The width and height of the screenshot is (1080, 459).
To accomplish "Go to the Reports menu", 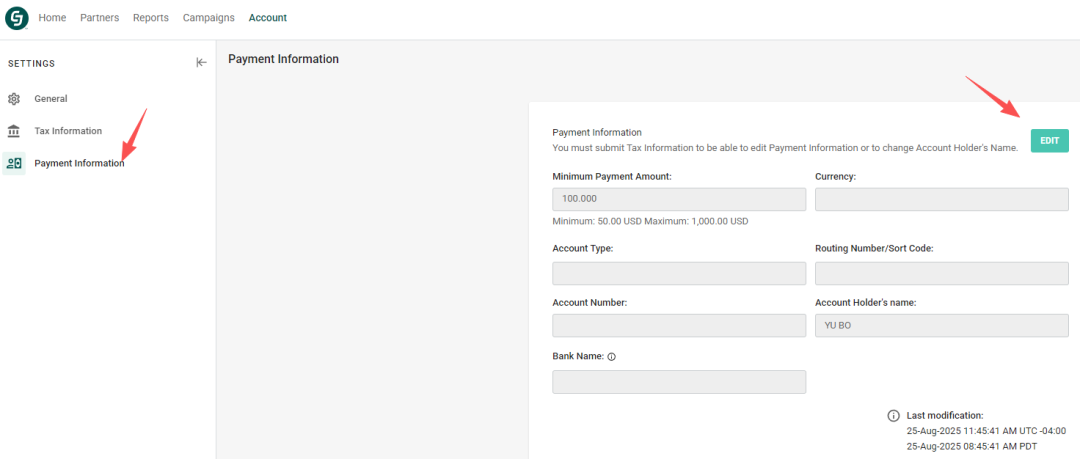I will (x=150, y=18).
